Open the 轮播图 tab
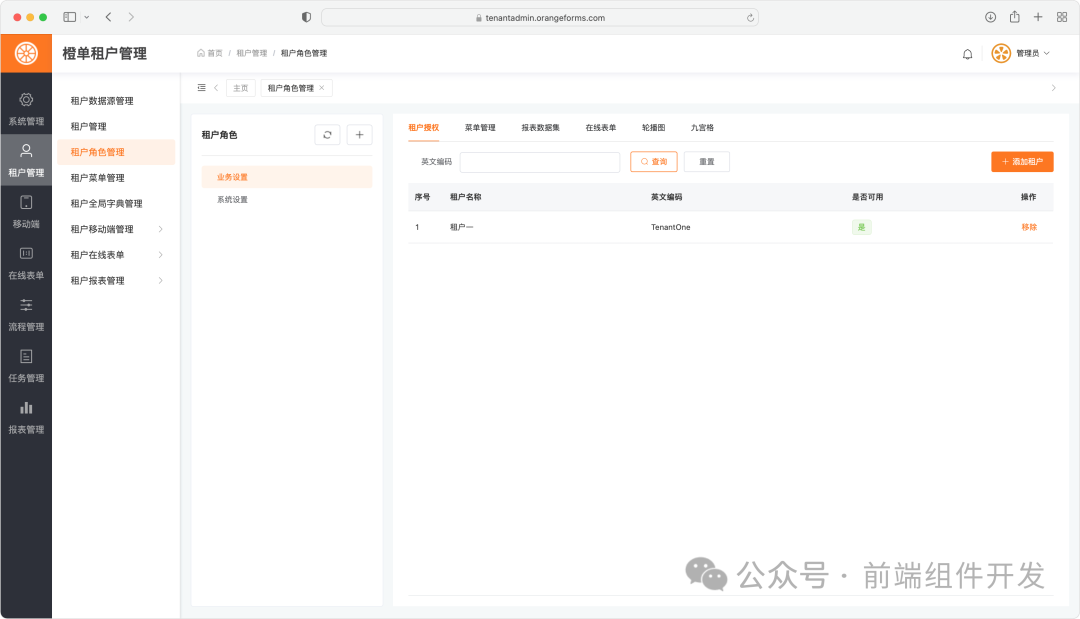The image size is (1080, 619). pyautogui.click(x=653, y=128)
